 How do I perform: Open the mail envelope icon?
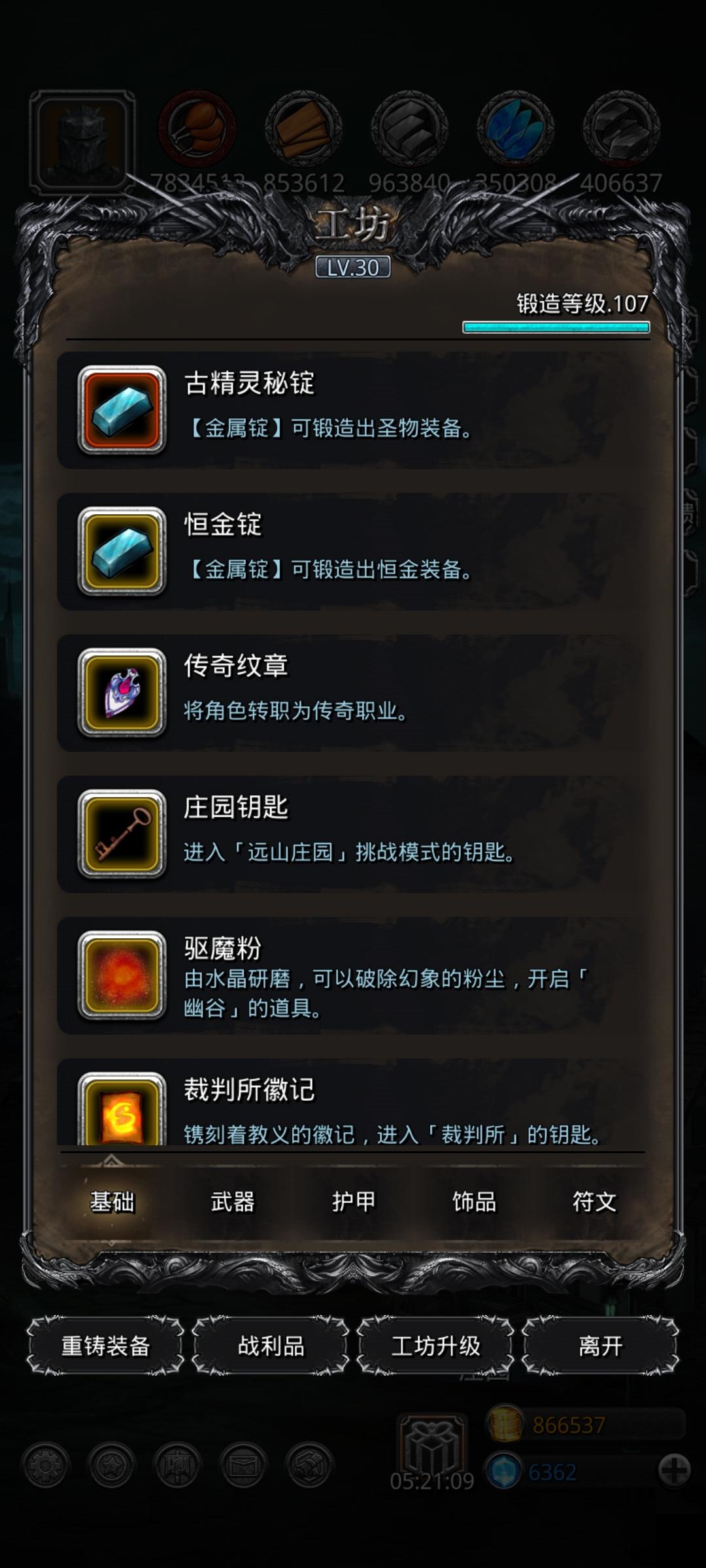243,1465
